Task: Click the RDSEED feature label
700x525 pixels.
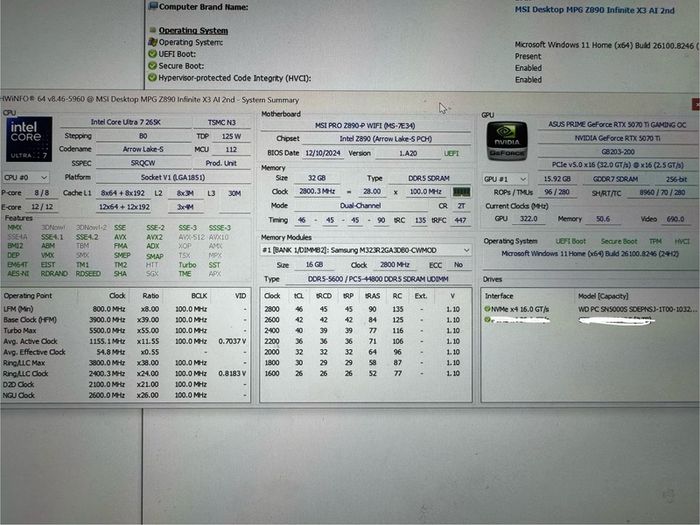Action: click(x=88, y=274)
